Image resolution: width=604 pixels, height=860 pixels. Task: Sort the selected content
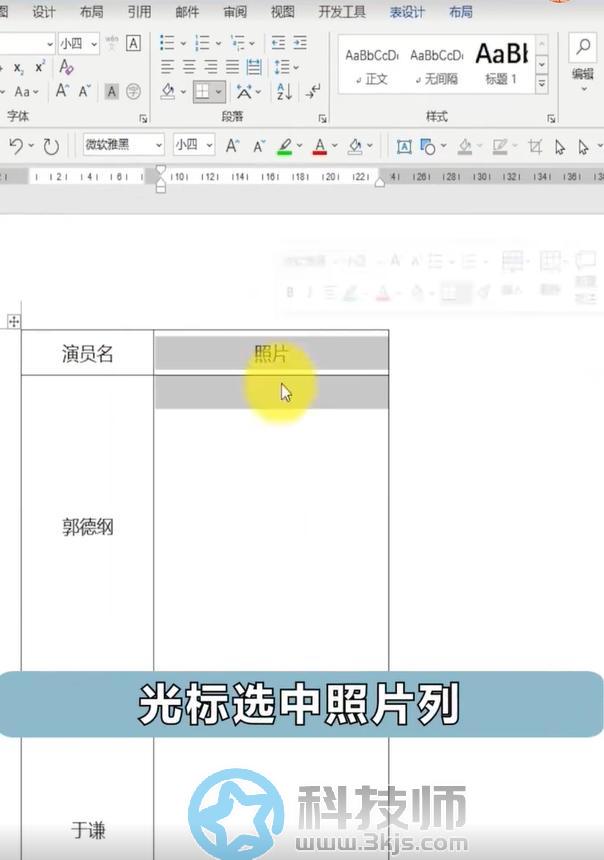(x=284, y=91)
